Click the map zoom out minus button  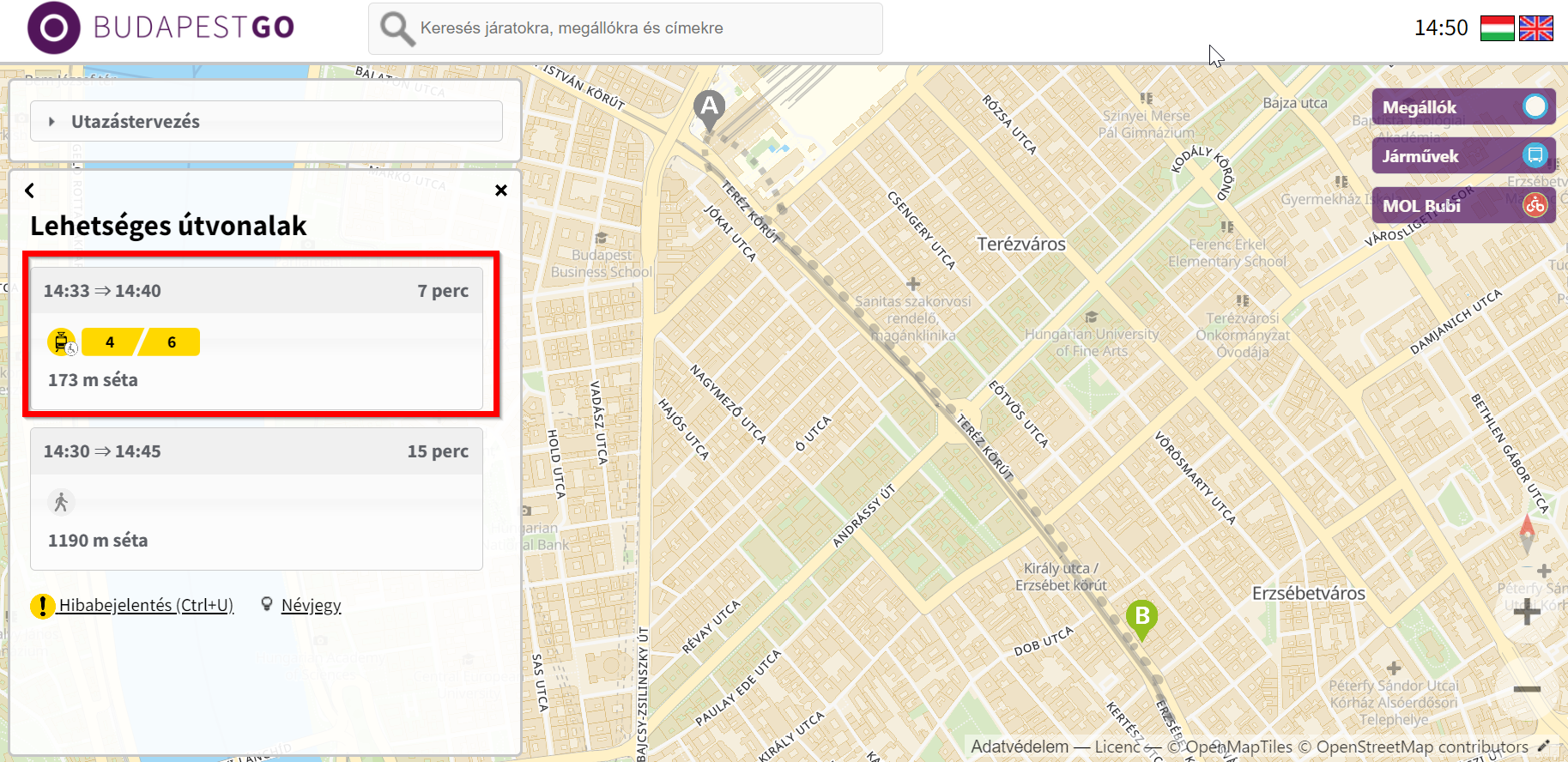(x=1526, y=689)
